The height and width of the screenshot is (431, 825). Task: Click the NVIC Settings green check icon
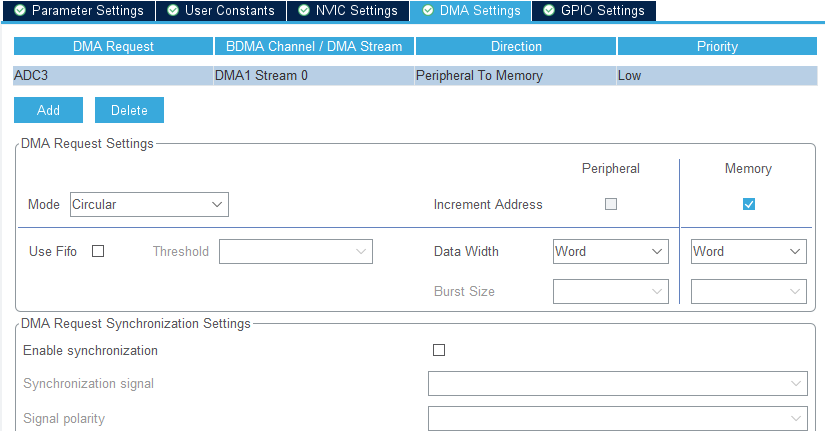click(304, 11)
